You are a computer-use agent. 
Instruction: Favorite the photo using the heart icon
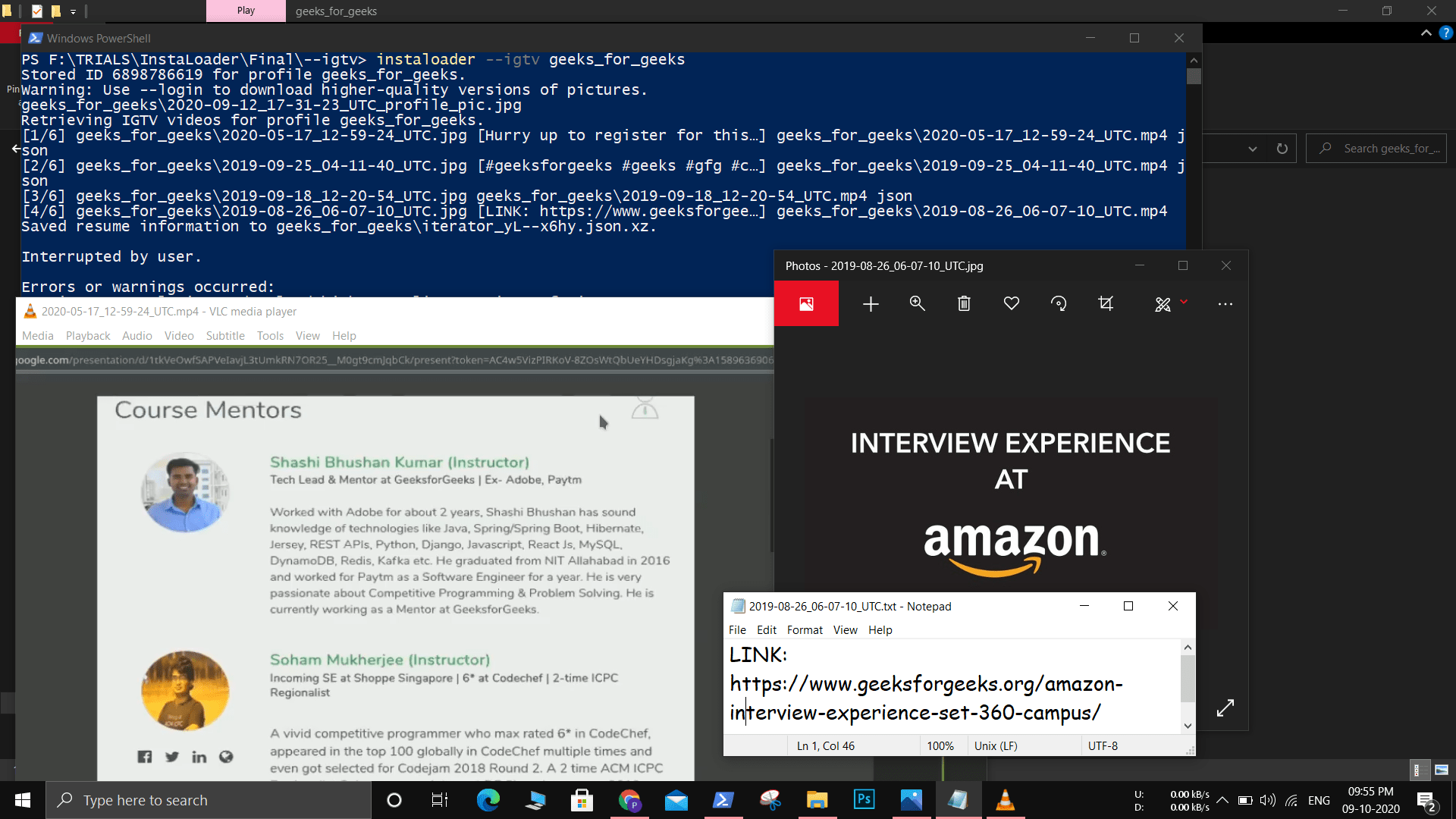1011,303
